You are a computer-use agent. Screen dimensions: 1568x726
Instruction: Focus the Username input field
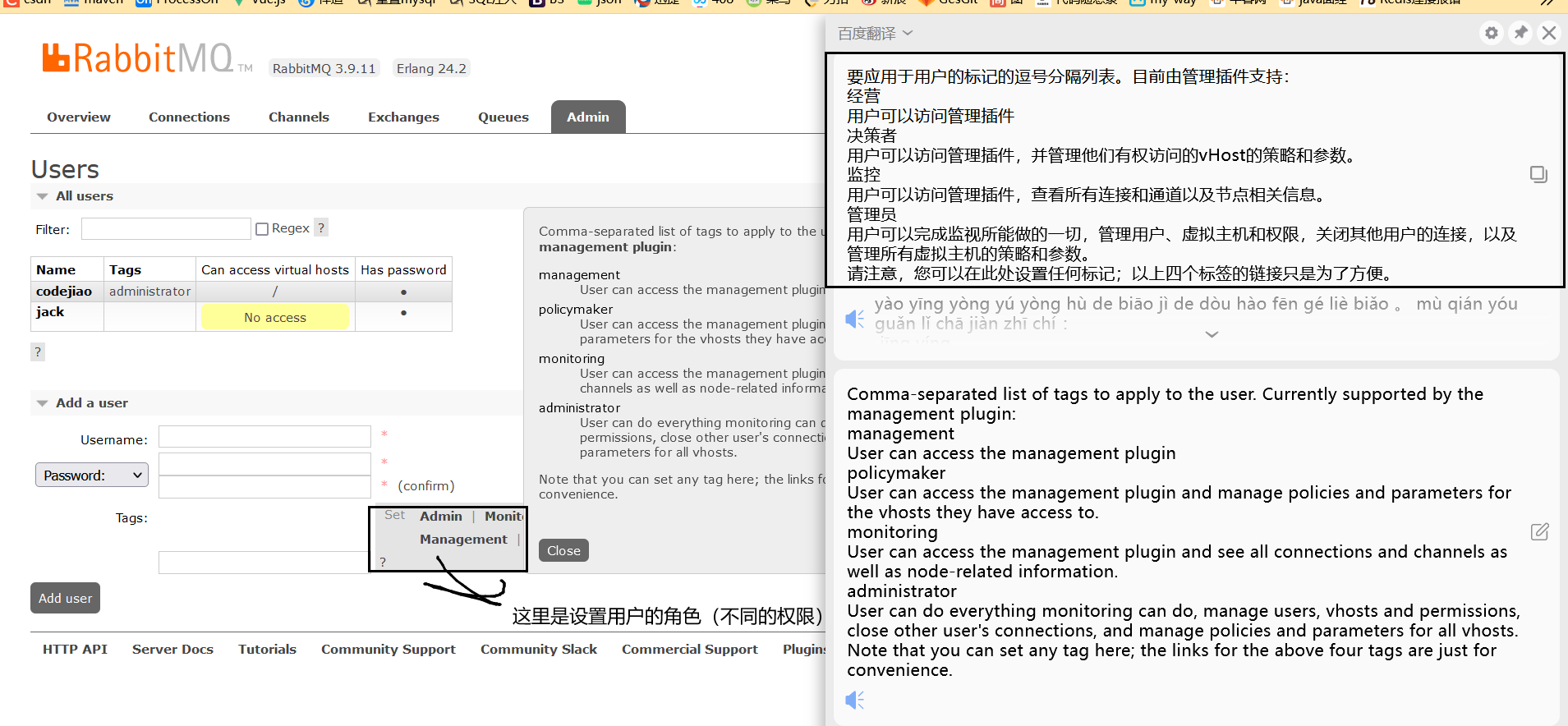(264, 437)
